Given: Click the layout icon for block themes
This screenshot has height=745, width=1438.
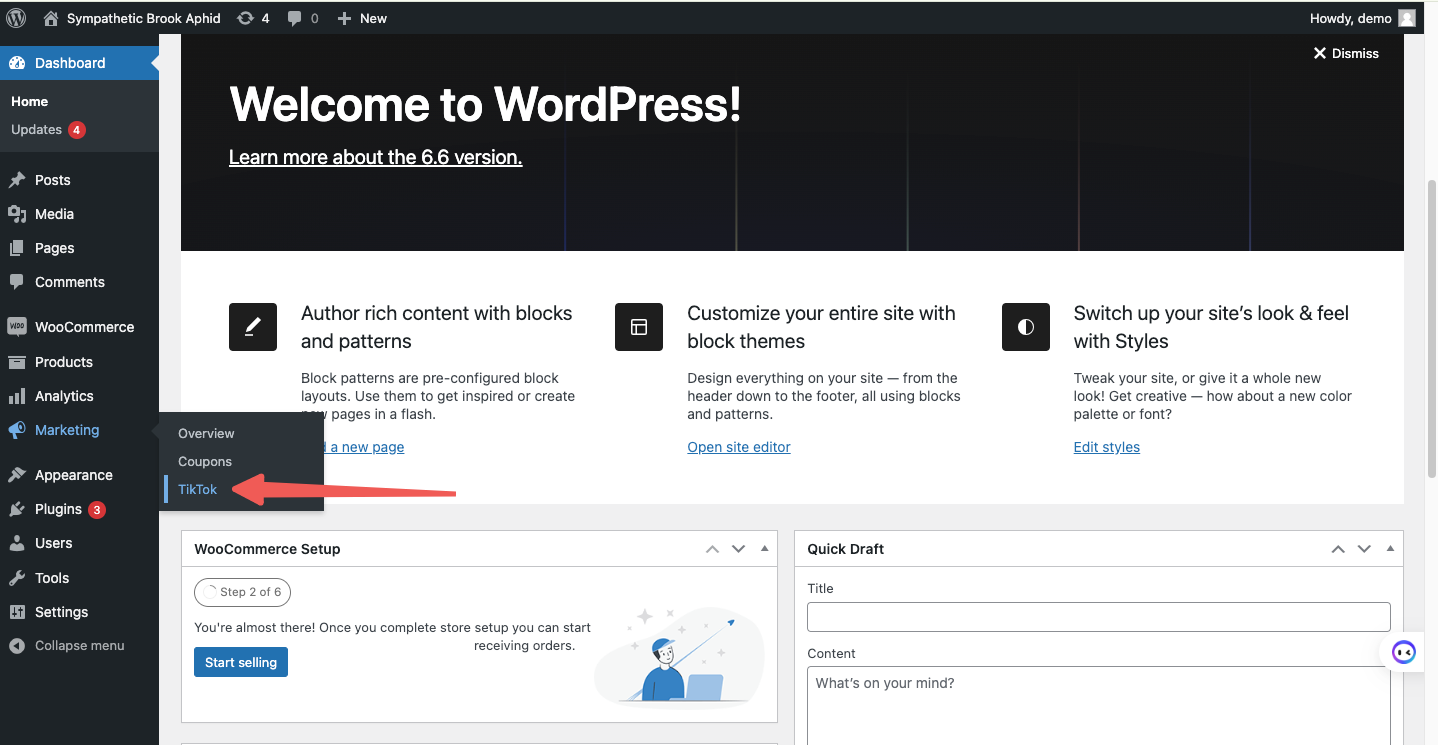Looking at the screenshot, I should (x=639, y=327).
